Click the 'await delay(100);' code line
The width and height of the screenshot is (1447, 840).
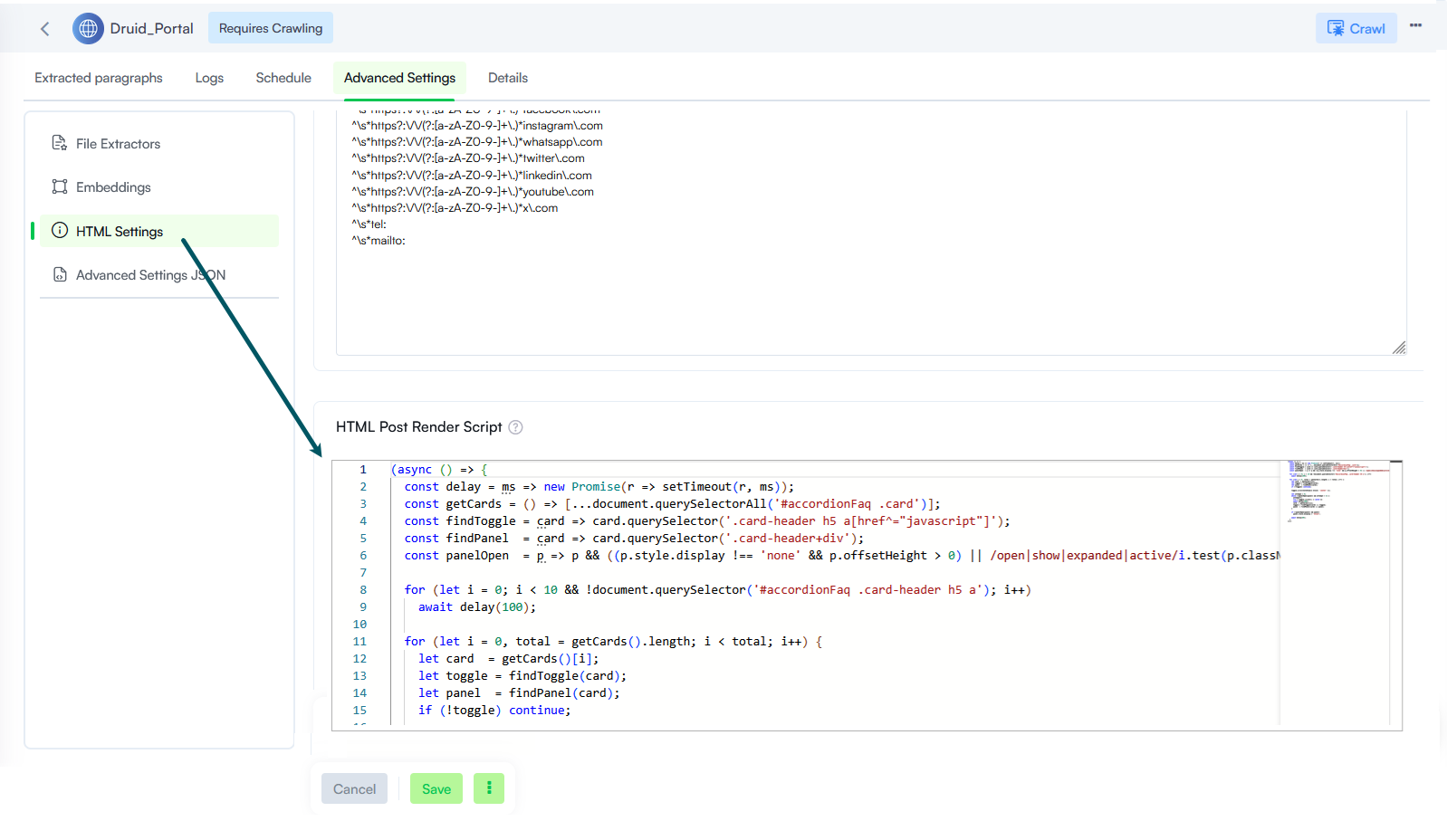pos(477,606)
